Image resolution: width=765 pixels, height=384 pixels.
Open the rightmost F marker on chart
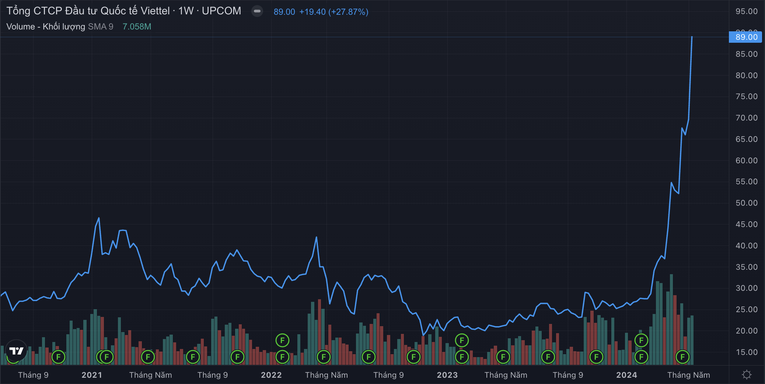(x=683, y=357)
